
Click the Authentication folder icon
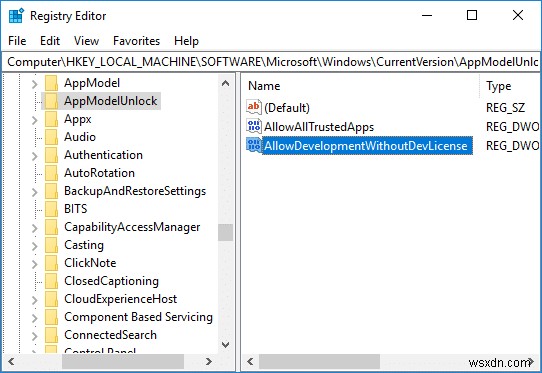click(x=51, y=155)
